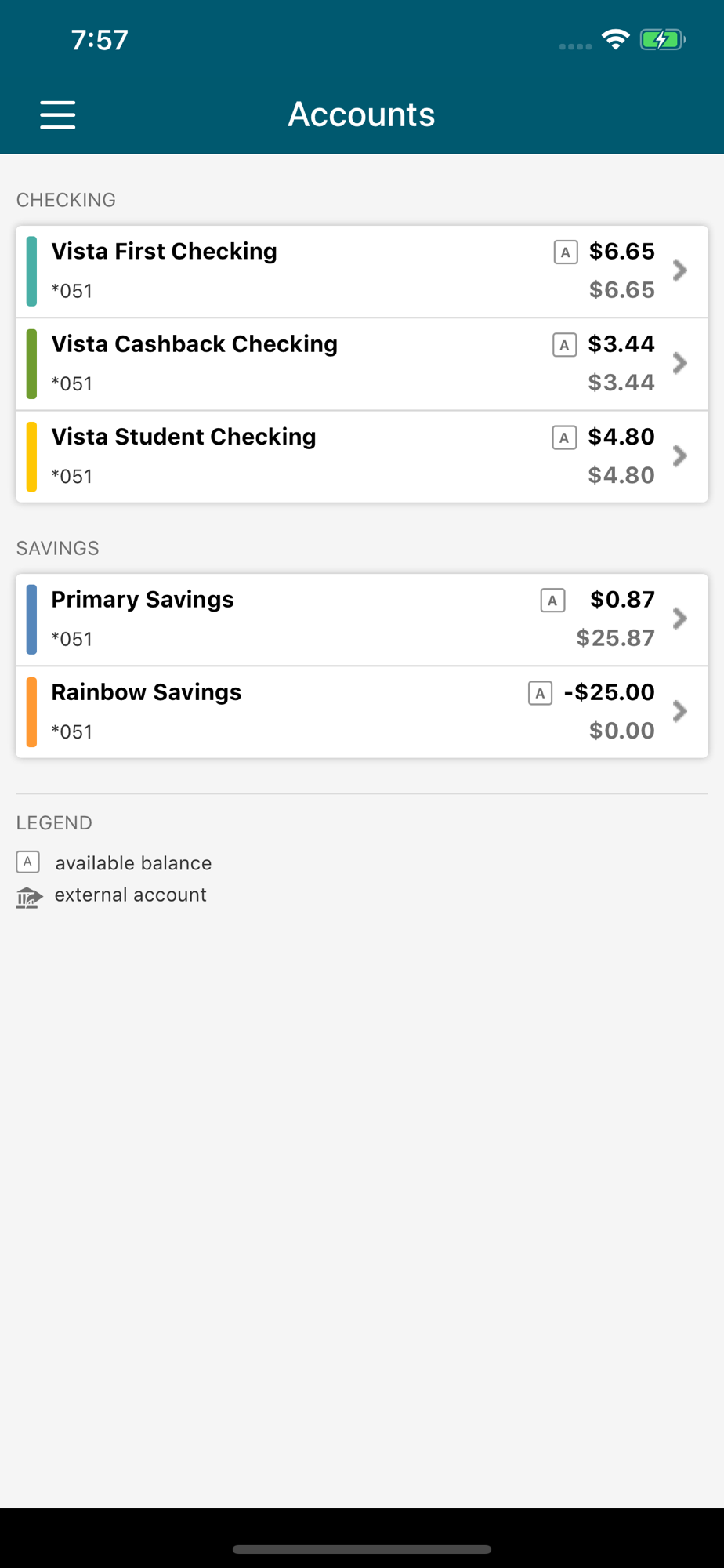Image resolution: width=724 pixels, height=1568 pixels.
Task: Click available balance icon on Primary Savings
Action: pos(552,601)
